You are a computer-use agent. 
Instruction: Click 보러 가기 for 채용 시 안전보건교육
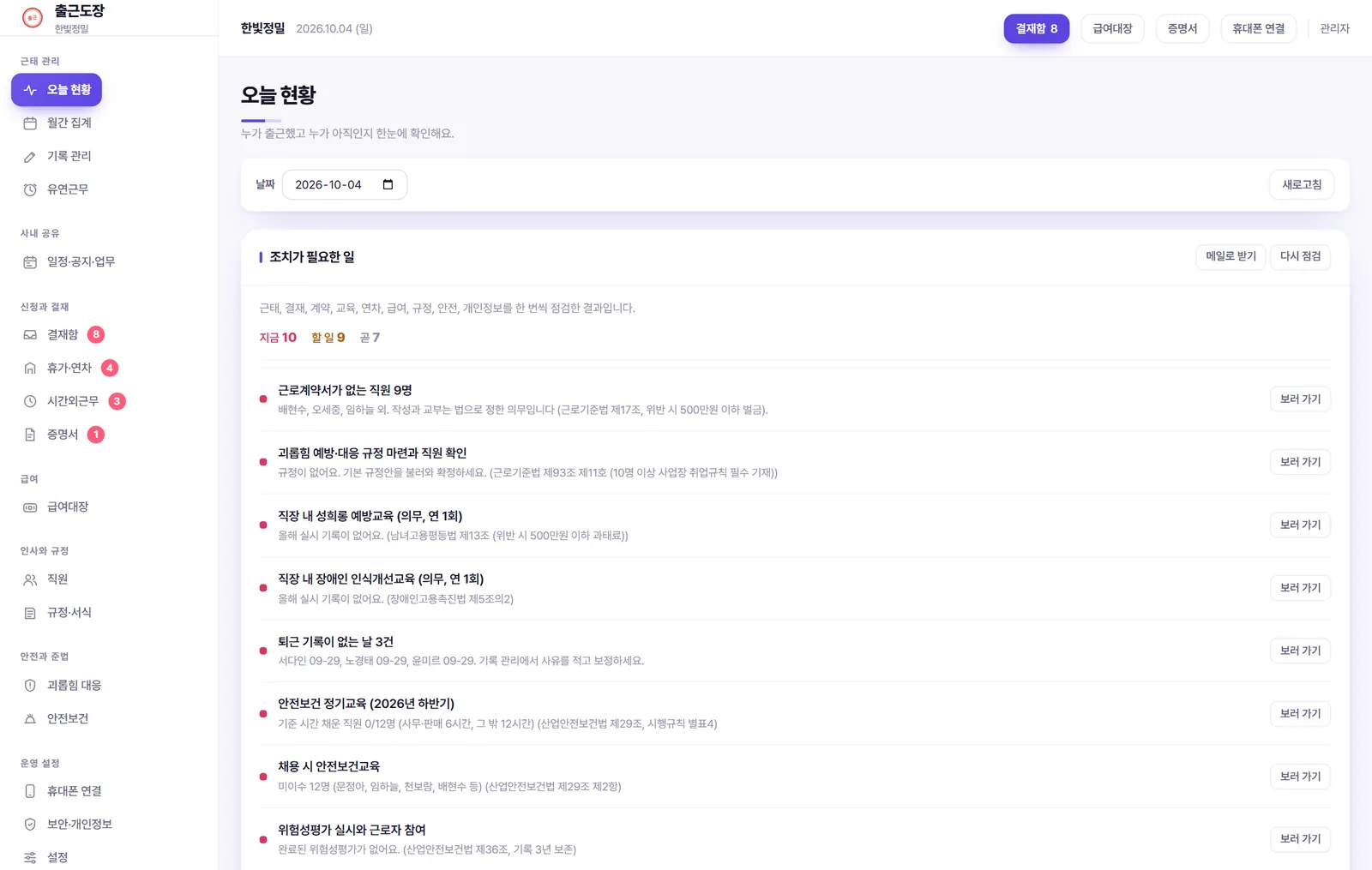1300,777
